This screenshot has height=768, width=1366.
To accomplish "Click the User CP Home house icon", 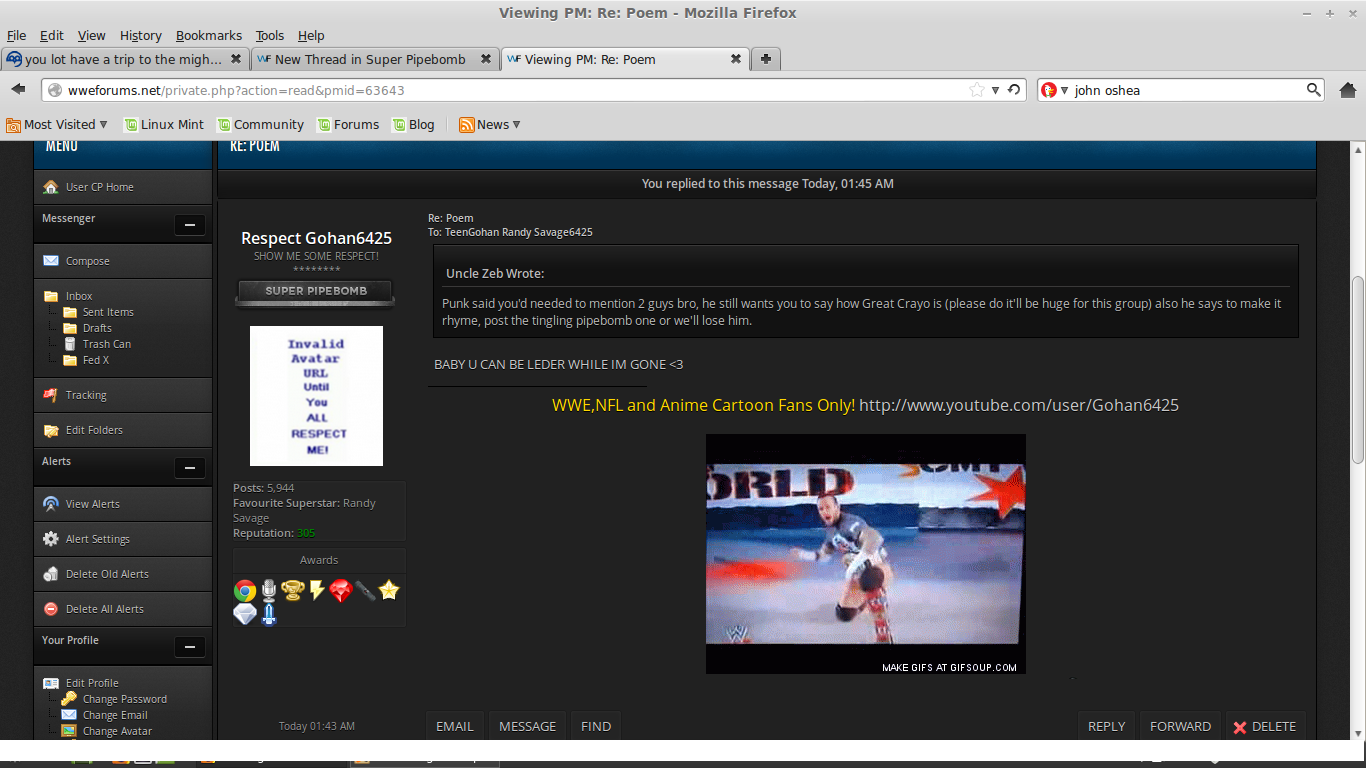I will click(51, 187).
